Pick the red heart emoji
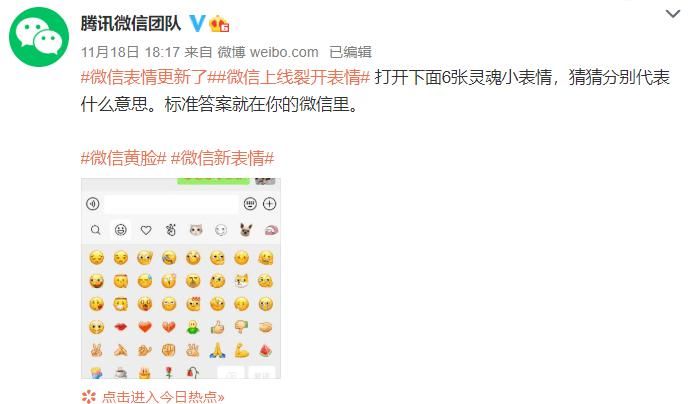Image resolution: width=692 pixels, height=404 pixels. click(x=145, y=327)
